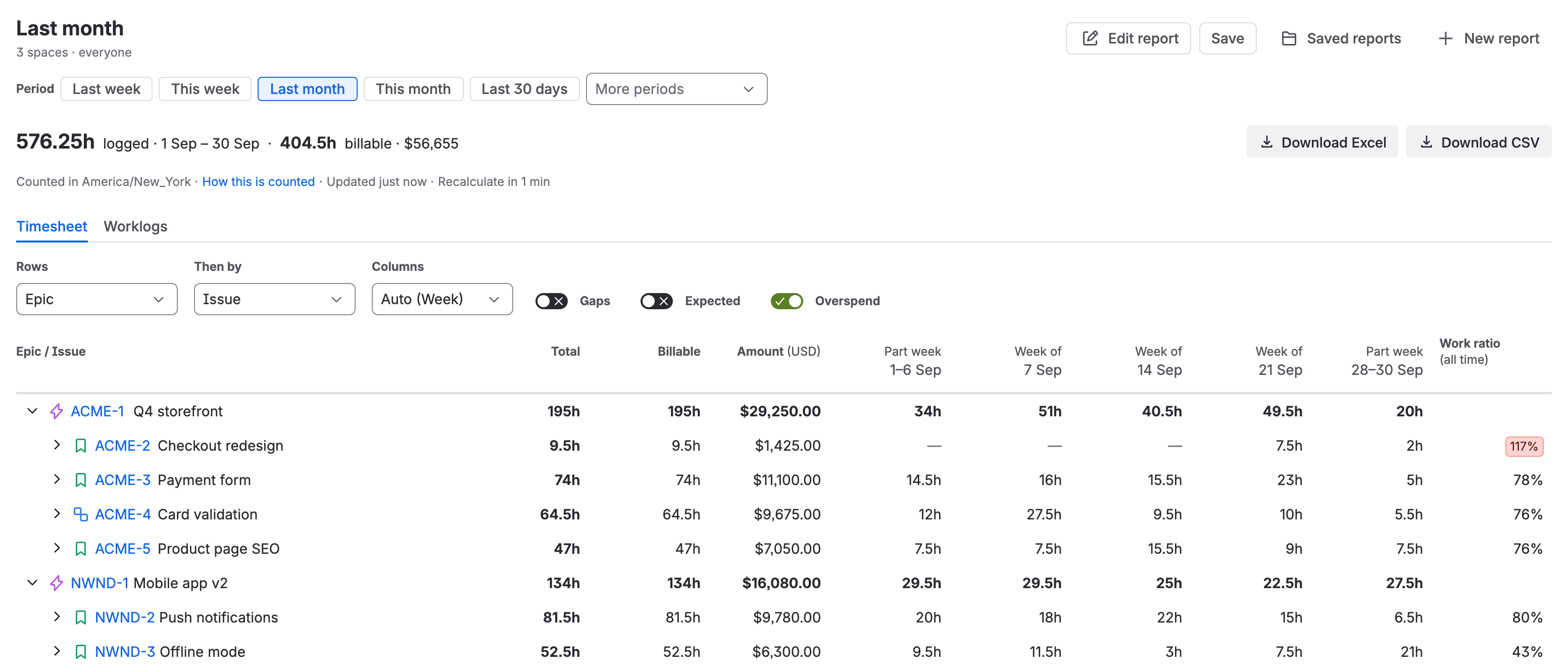Open the How this is counted link

click(258, 181)
